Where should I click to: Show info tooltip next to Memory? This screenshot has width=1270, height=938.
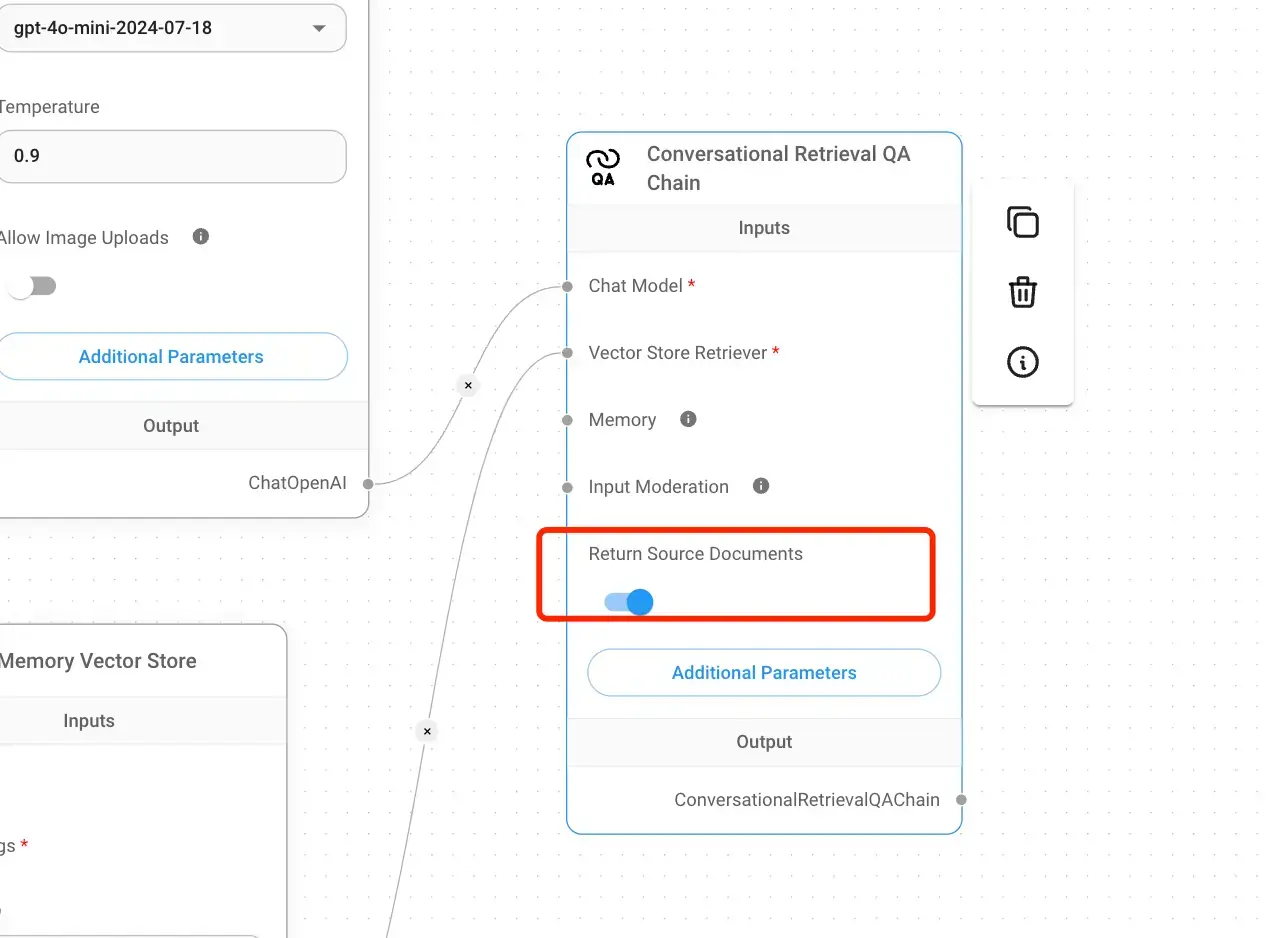pos(688,419)
